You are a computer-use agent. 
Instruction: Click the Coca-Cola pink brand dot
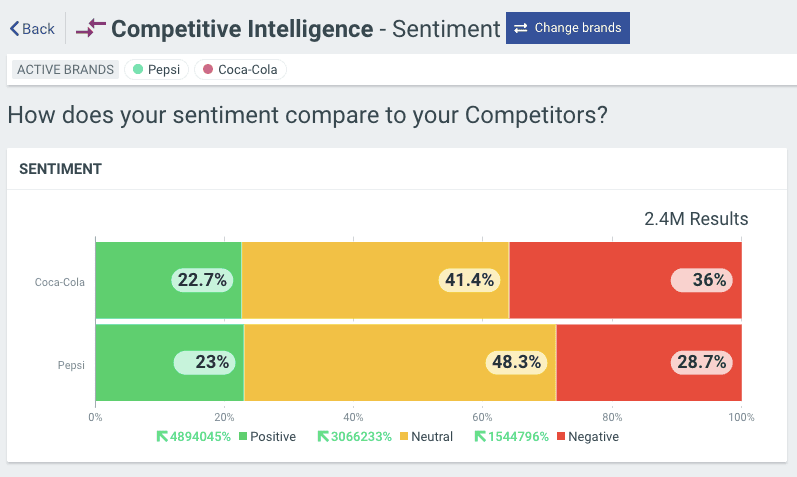tap(208, 70)
